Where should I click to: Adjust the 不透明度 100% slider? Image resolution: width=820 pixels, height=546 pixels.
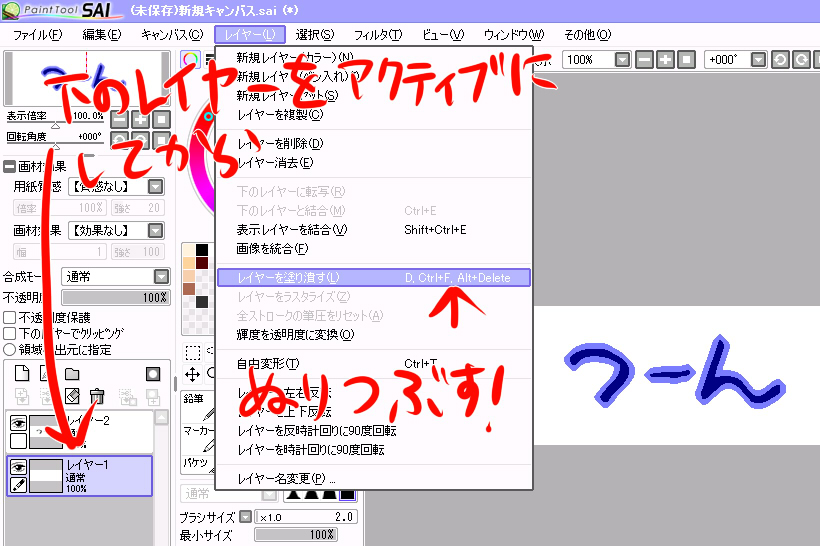coord(116,298)
